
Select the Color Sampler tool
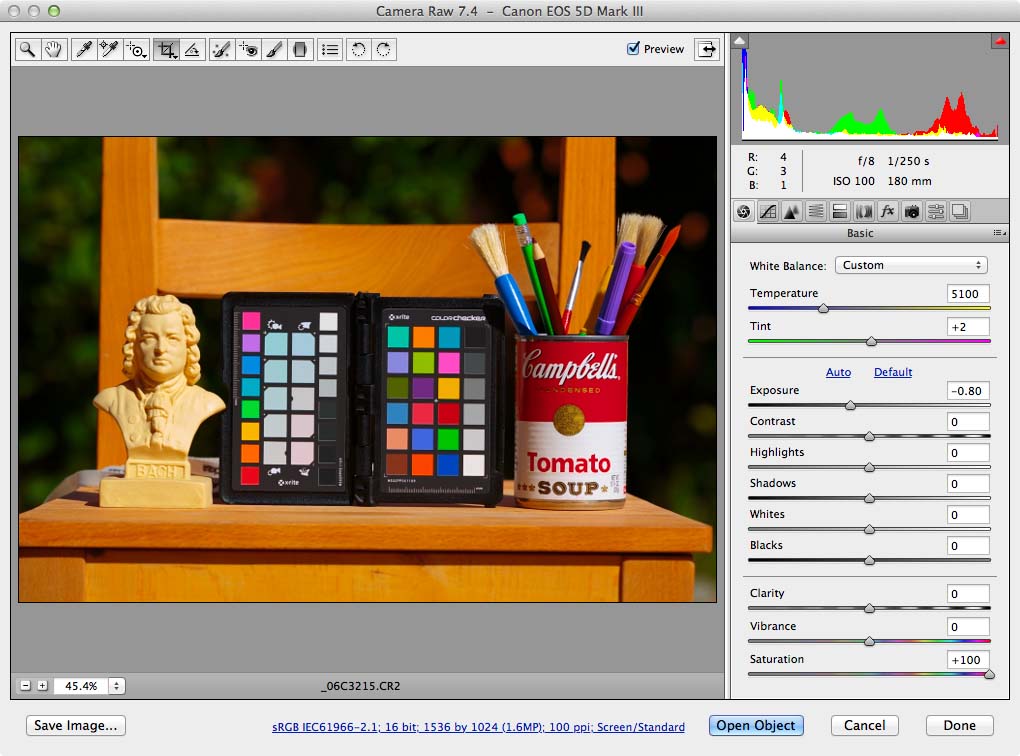[109, 49]
